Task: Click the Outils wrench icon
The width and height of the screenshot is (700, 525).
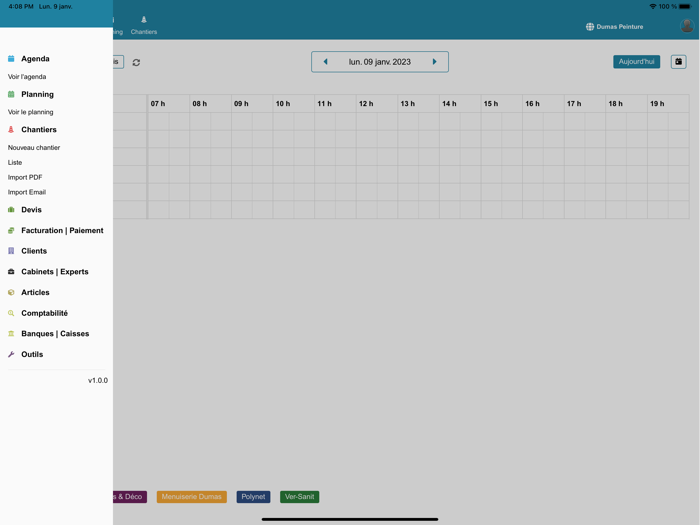Action: click(x=11, y=354)
